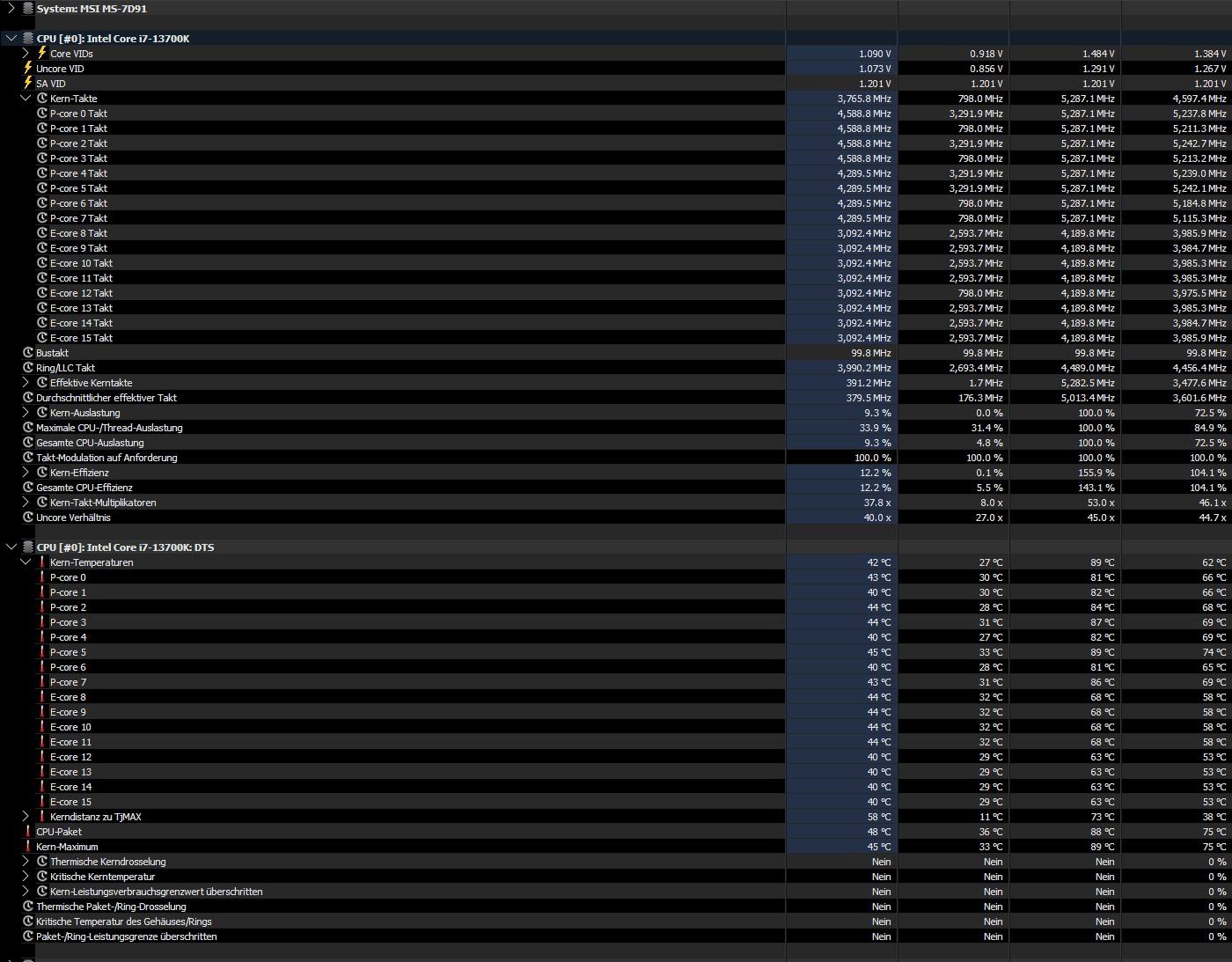Image resolution: width=1232 pixels, height=962 pixels.
Task: Click the chip icon of CPU [#0]: Intel Core i7-13700K
Action: pos(28,39)
